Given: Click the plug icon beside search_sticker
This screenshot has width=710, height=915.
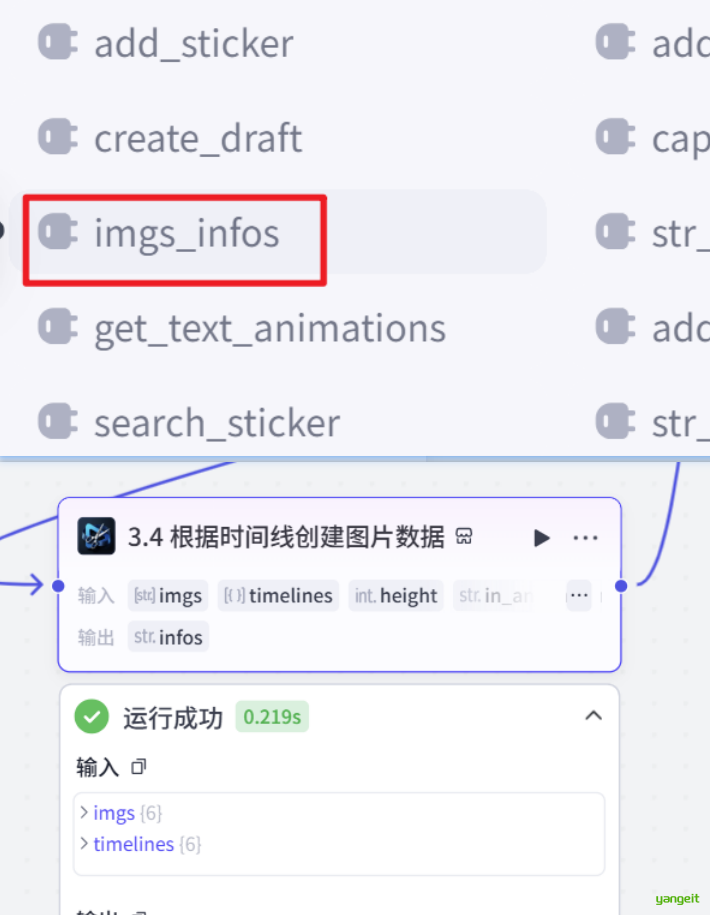Looking at the screenshot, I should (x=58, y=422).
